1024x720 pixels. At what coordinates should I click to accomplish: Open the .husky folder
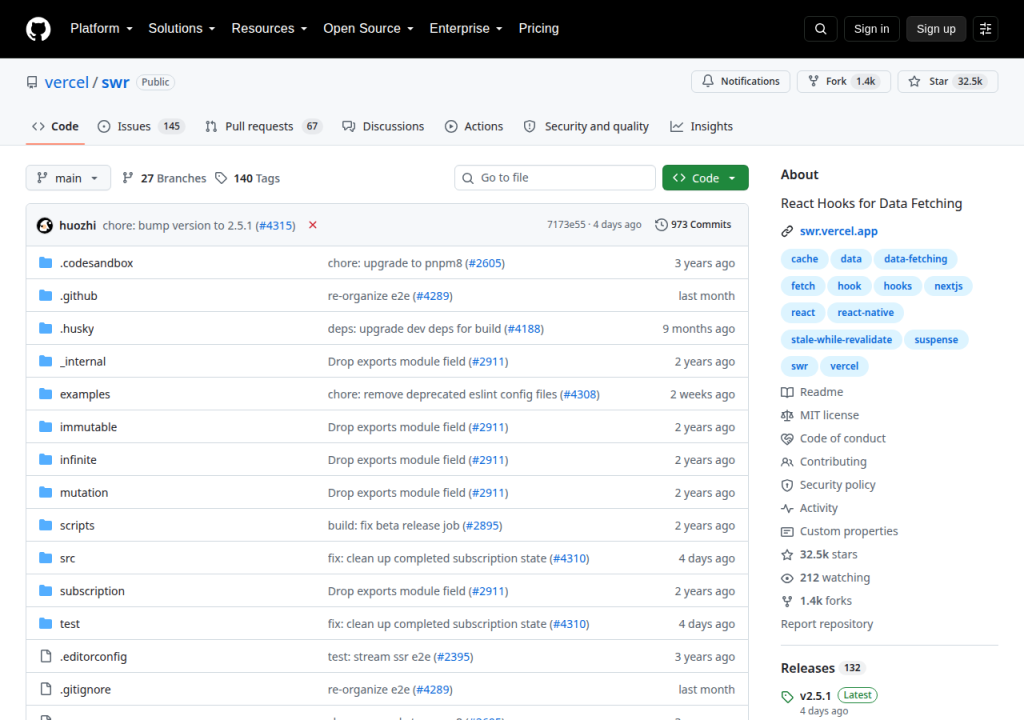coord(76,329)
